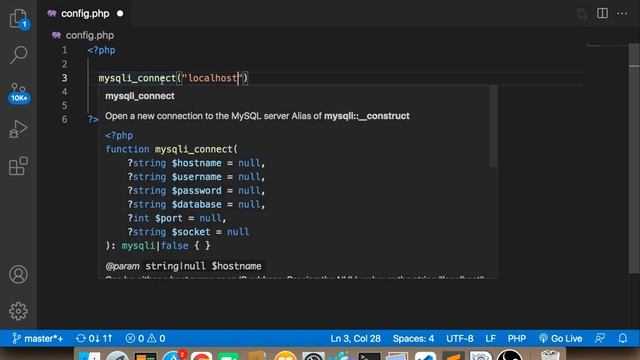Change indentation via Spaces: 4
The width and height of the screenshot is (640, 360).
click(x=413, y=338)
